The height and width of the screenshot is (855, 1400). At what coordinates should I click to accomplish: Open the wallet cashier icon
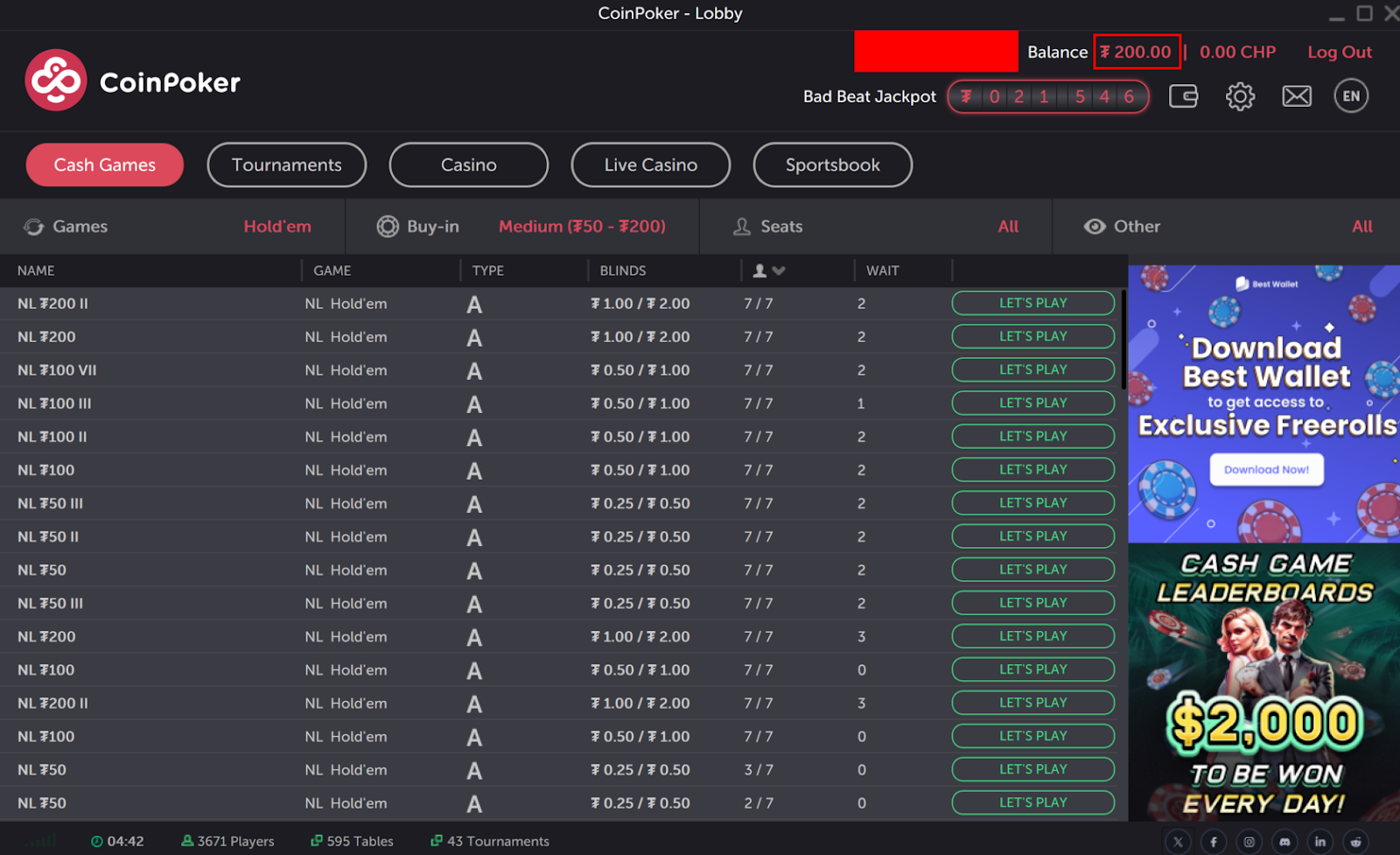[1183, 96]
